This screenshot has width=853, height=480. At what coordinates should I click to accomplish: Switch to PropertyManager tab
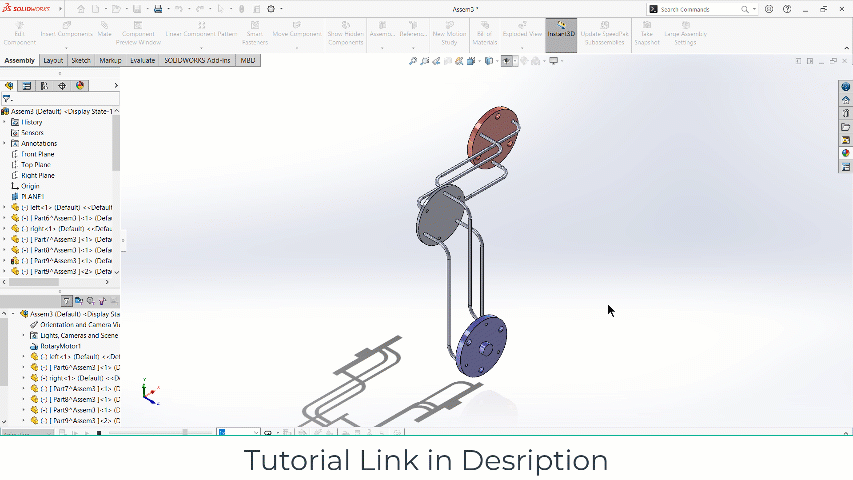point(26,85)
